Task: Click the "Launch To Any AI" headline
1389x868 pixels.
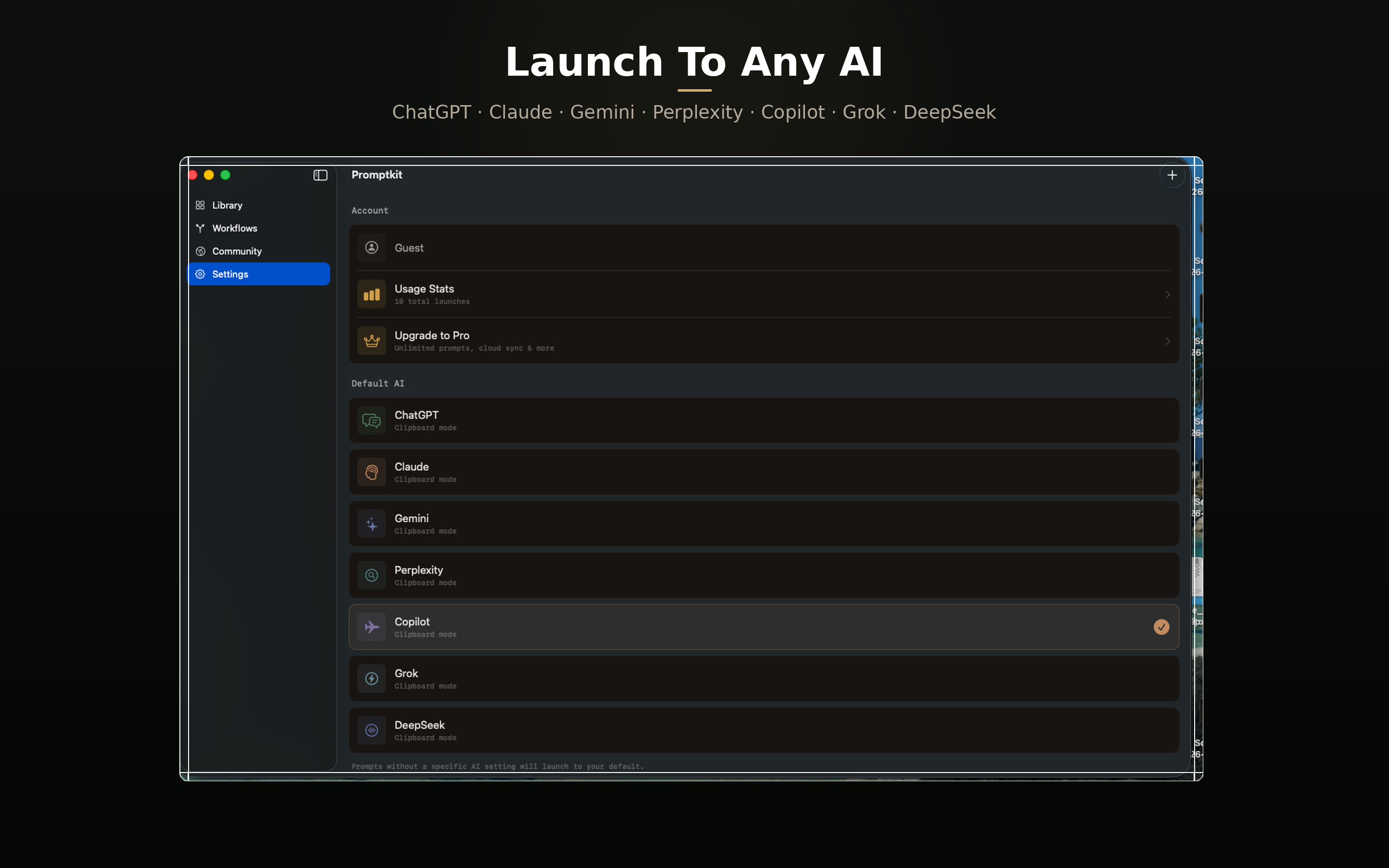Action: (x=694, y=62)
